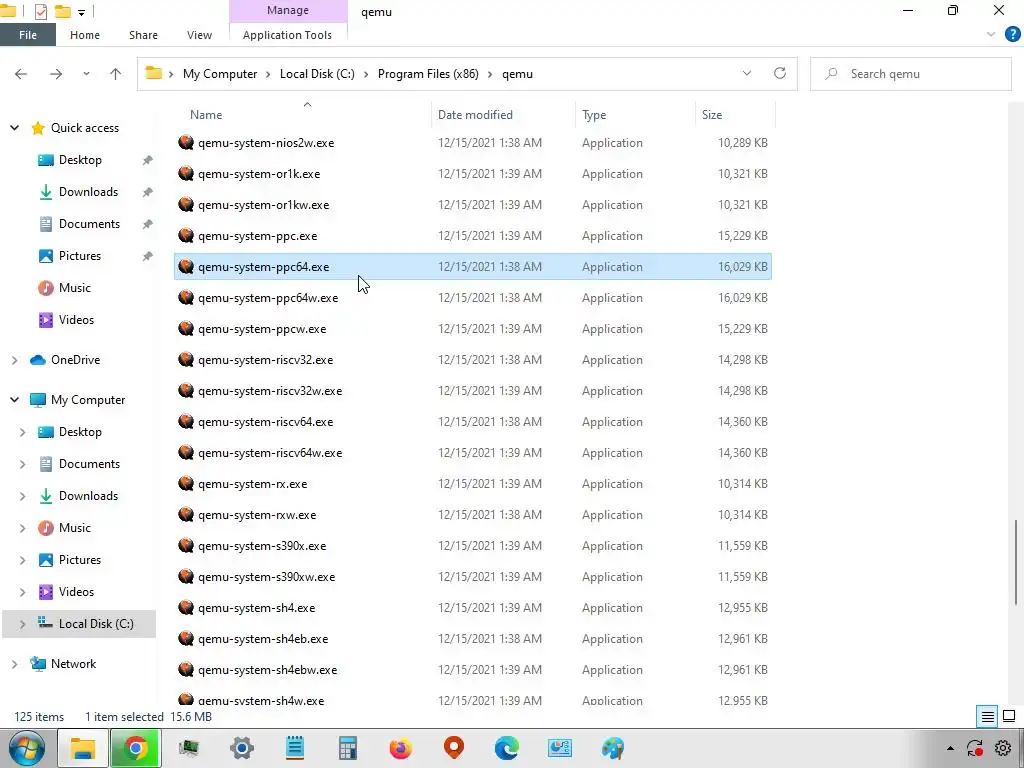Open the quick access toolbar customize dropdown
This screenshot has width=1024, height=768.
pos(82,12)
